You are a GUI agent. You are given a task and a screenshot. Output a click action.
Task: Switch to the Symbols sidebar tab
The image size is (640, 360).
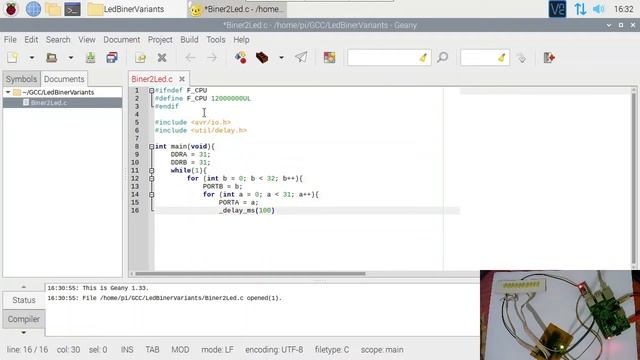[21, 79]
